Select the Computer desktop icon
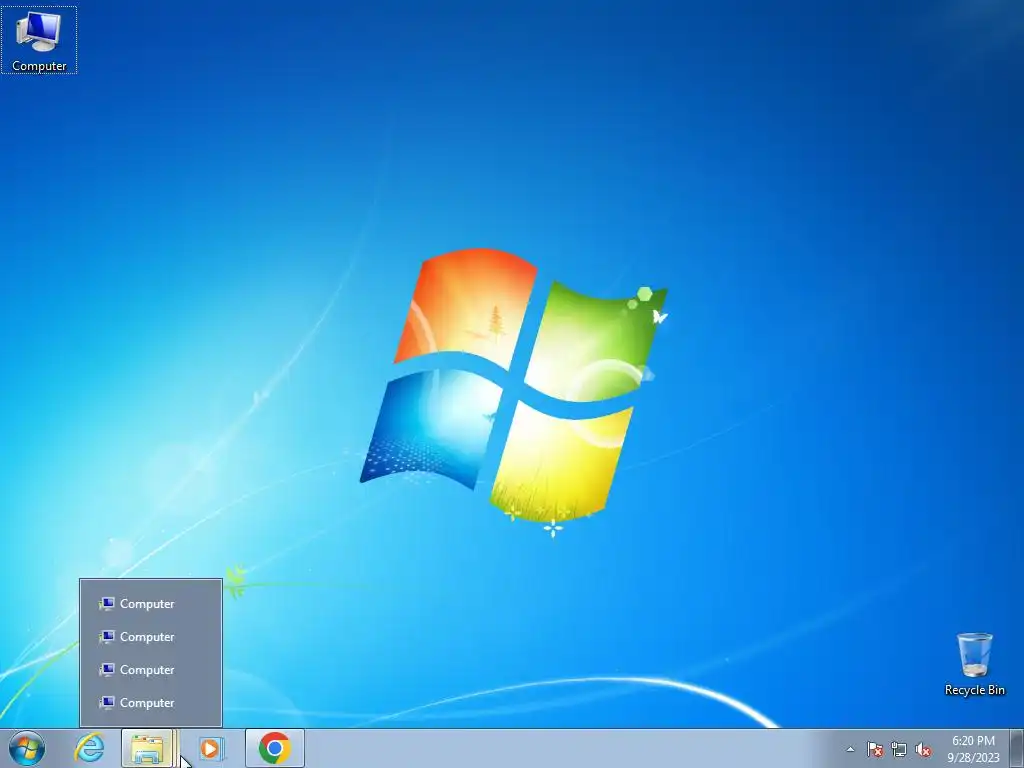Viewport: 1024px width, 768px height. pyautogui.click(x=39, y=40)
